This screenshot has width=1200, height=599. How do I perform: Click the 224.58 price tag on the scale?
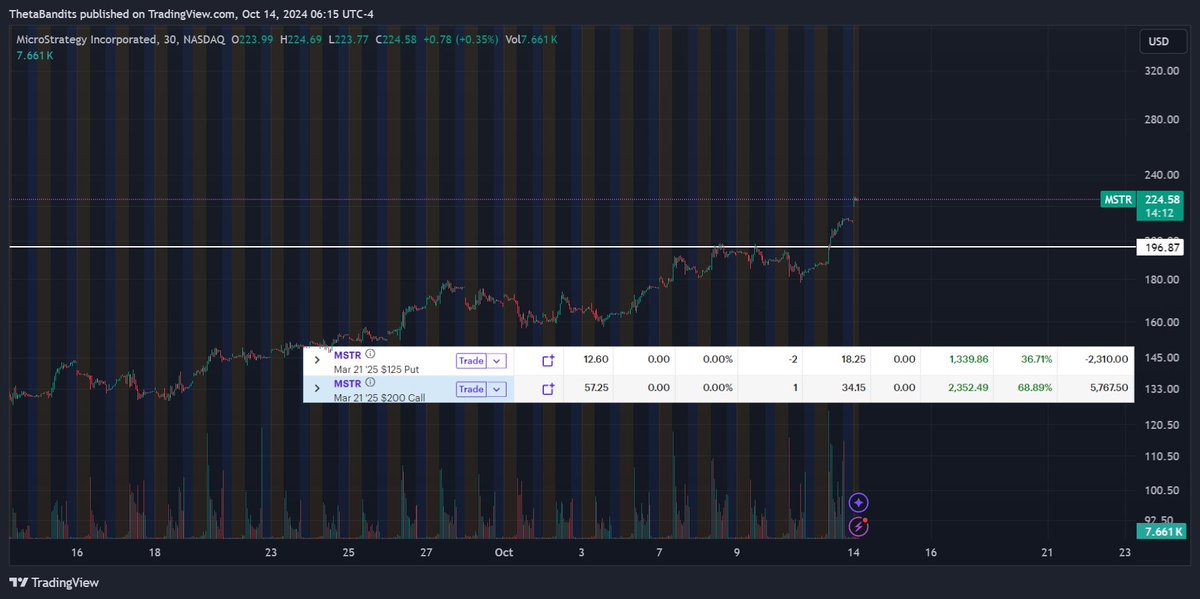[x=1161, y=199]
